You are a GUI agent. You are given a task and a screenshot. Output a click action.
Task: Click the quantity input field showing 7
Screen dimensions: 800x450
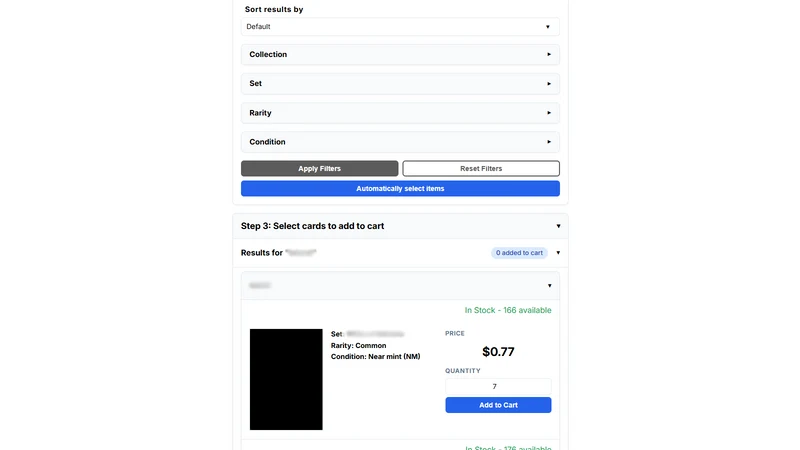[498, 386]
